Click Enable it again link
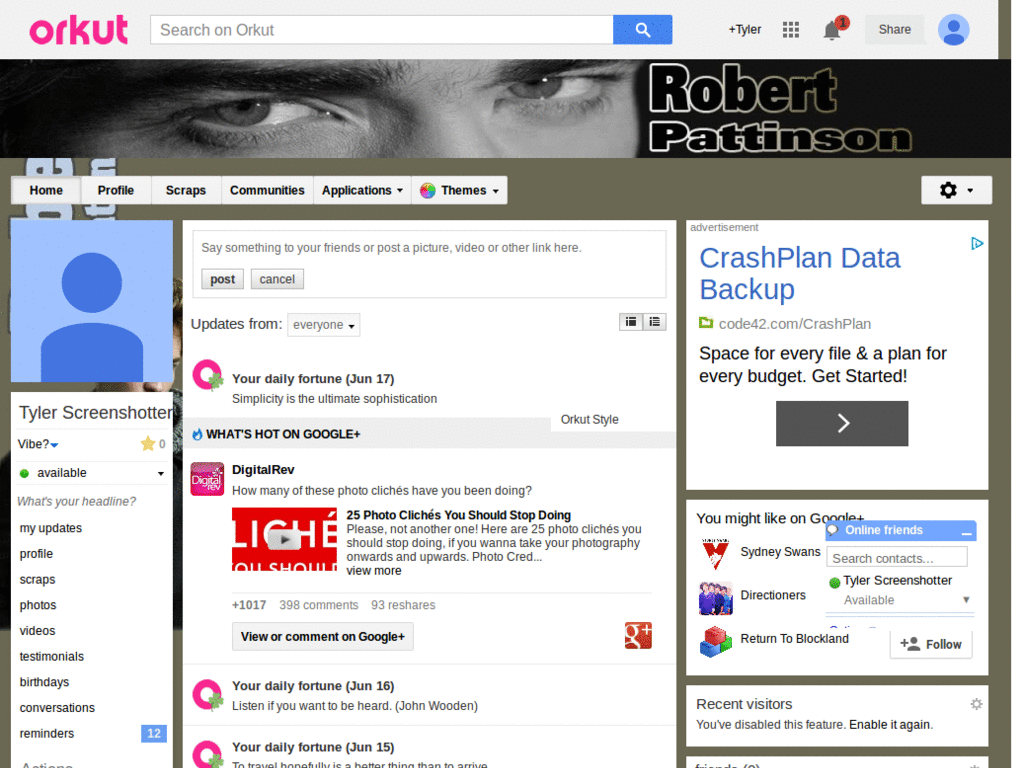Screen dimensions: 1024x768 click(x=890, y=725)
